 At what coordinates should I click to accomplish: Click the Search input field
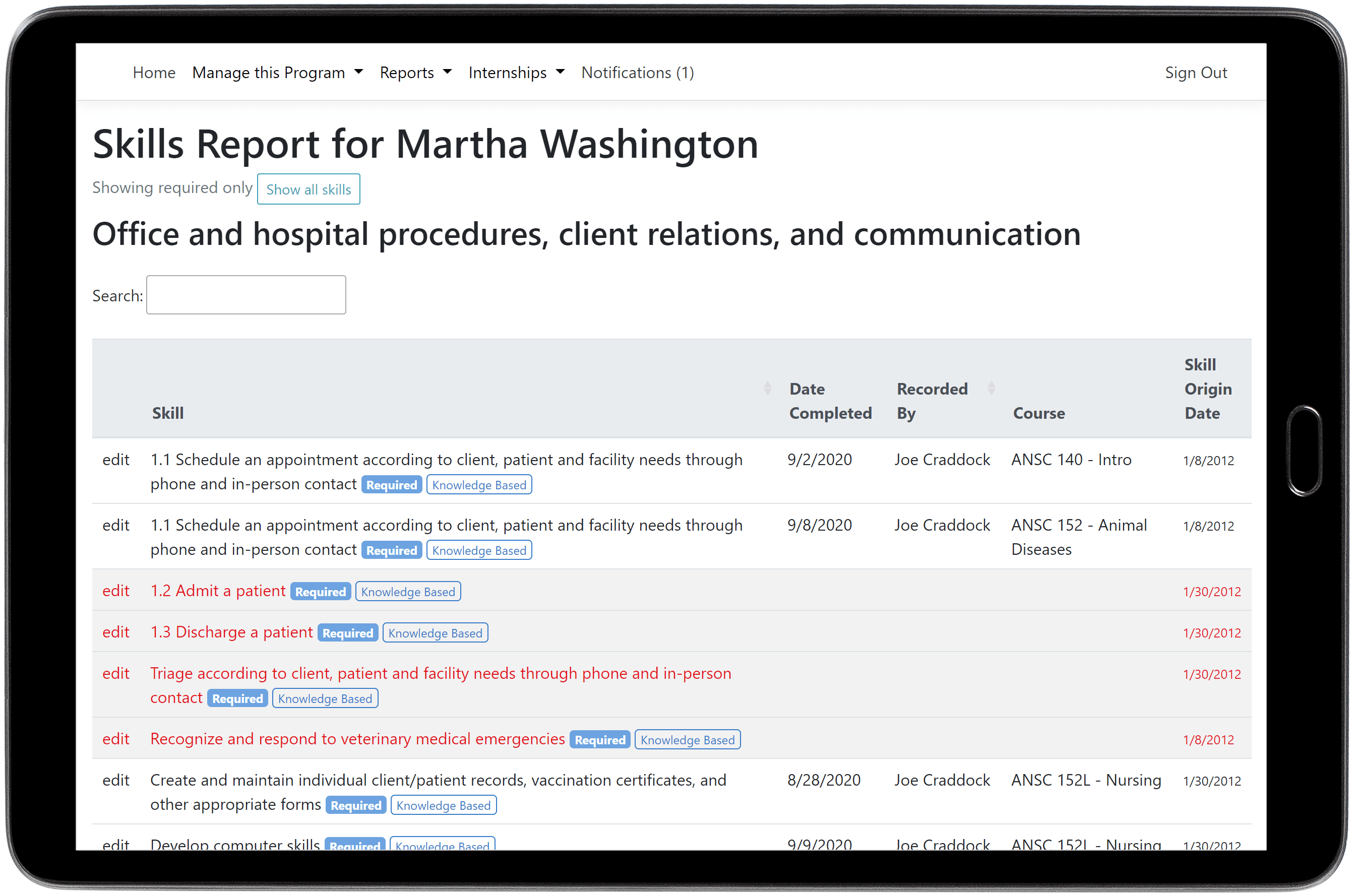point(245,294)
